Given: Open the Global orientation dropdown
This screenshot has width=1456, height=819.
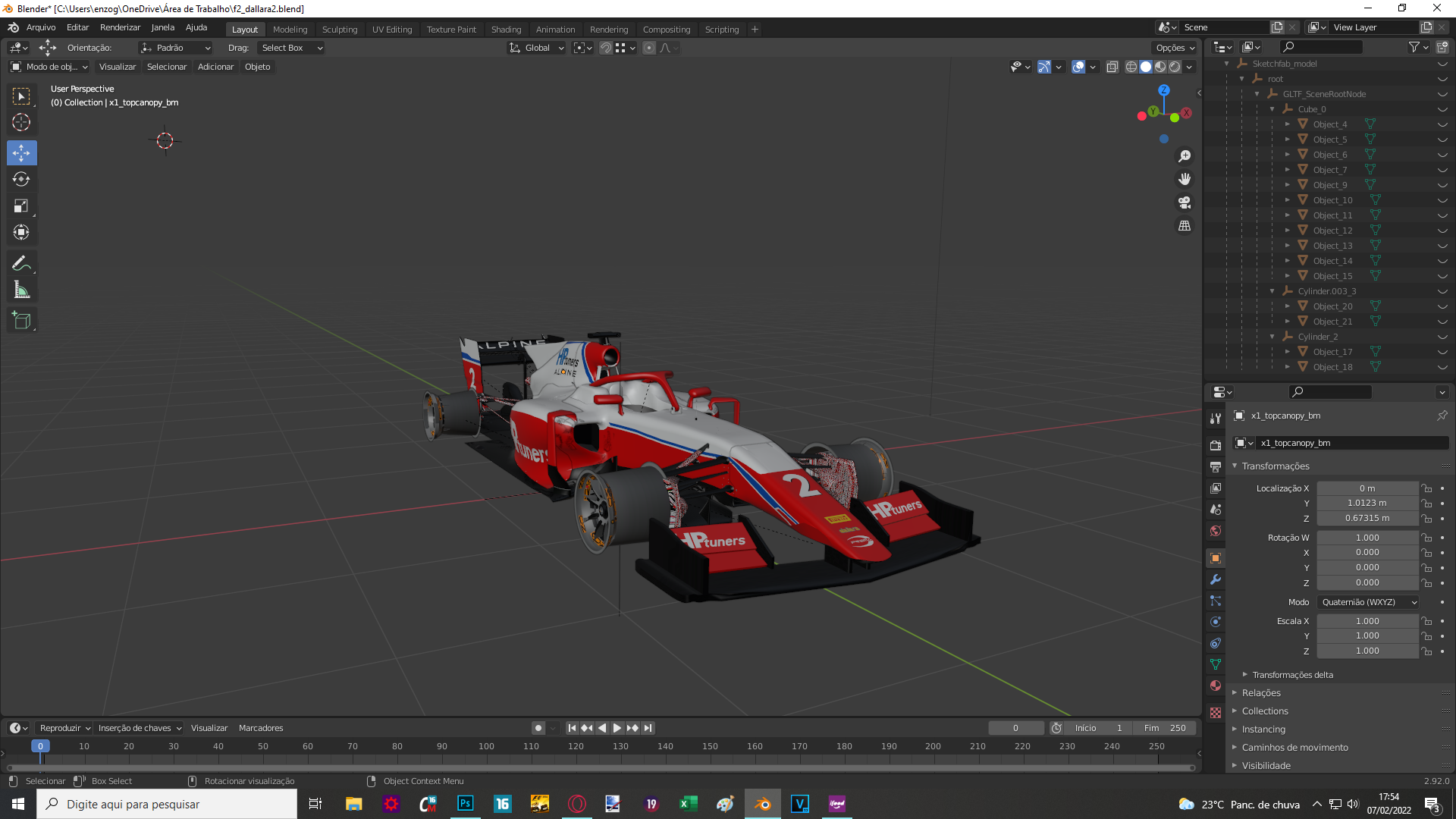Looking at the screenshot, I should click(x=537, y=48).
